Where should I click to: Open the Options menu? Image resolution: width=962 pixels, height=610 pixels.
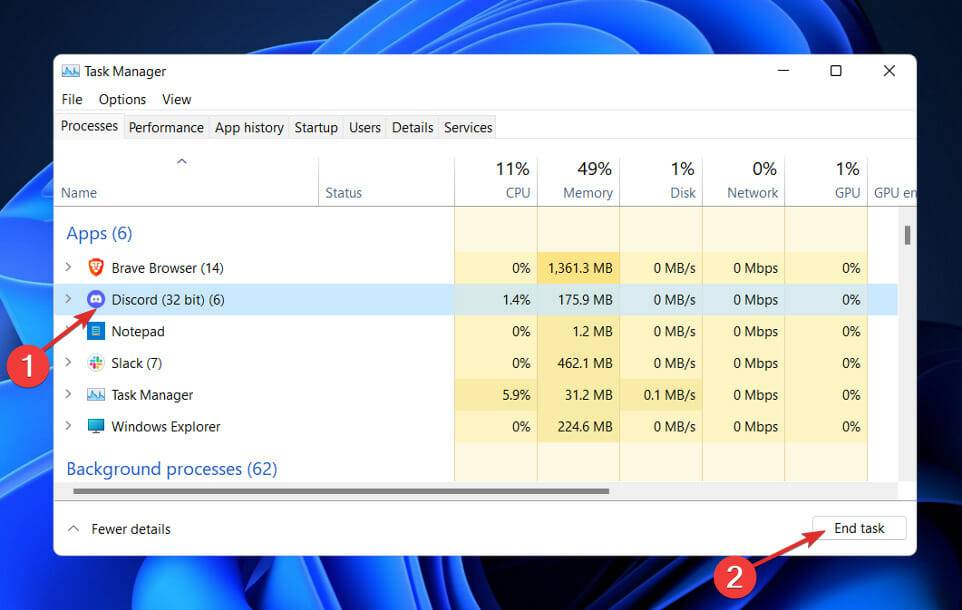point(121,99)
